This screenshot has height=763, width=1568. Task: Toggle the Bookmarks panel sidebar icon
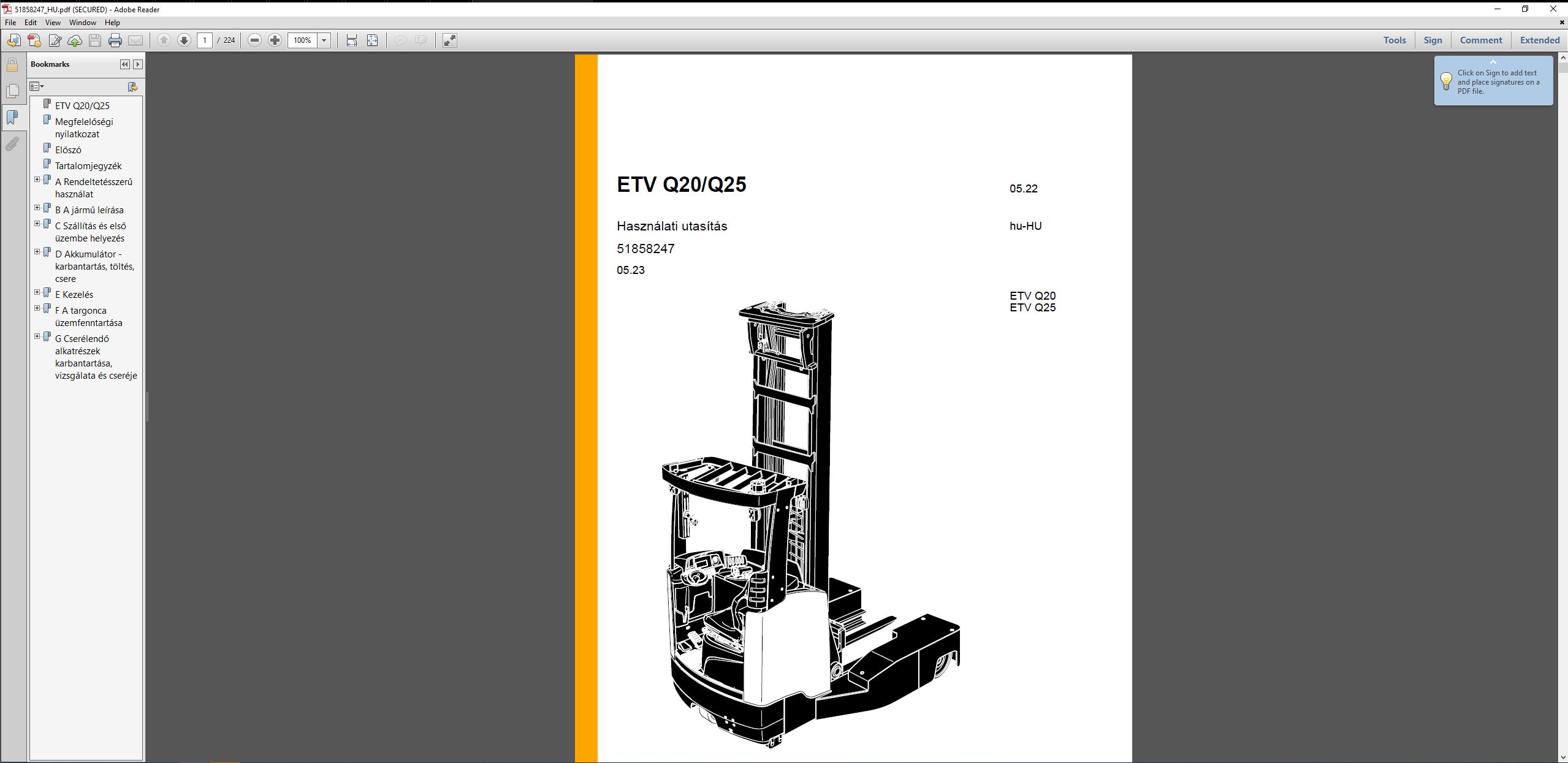point(12,117)
